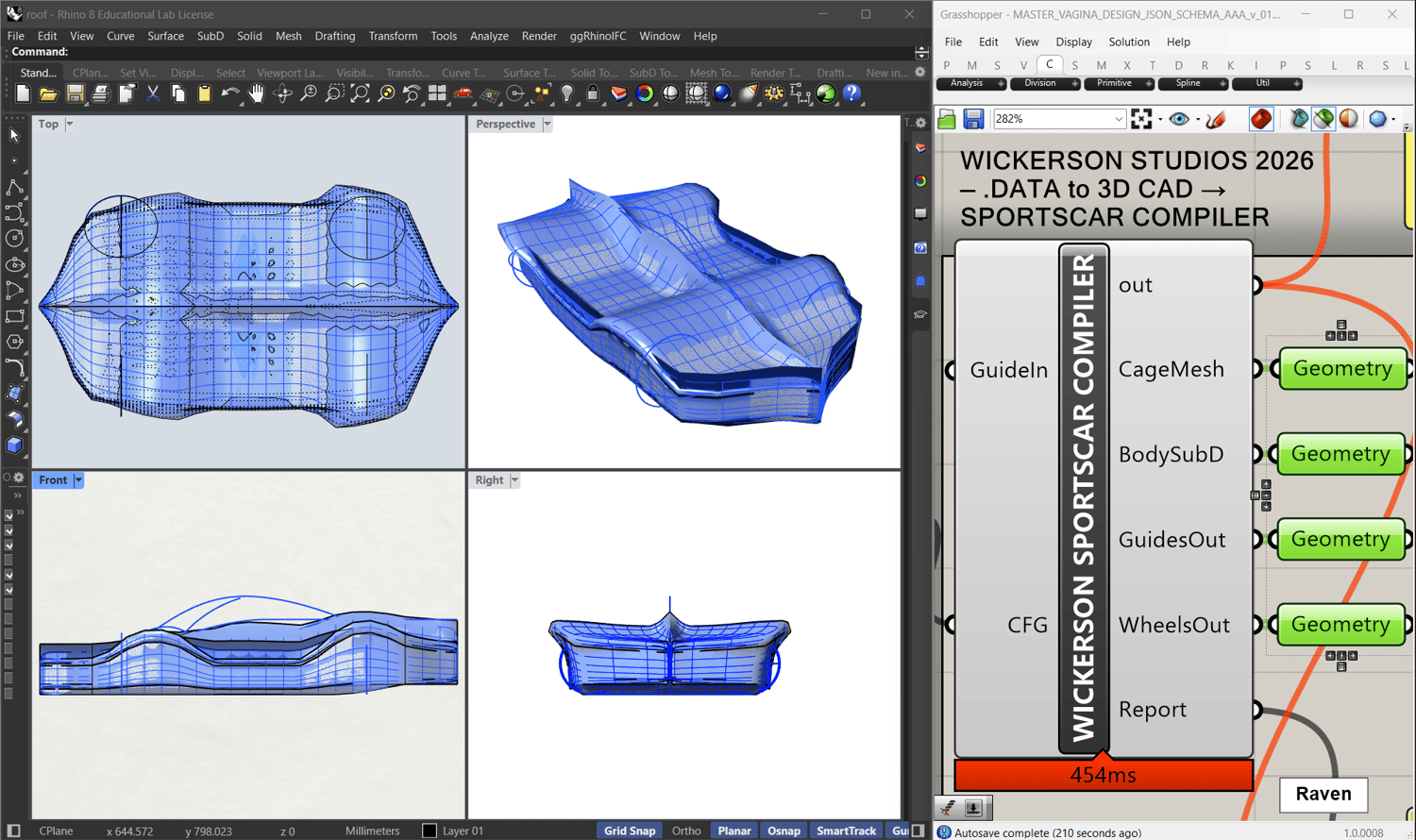Open the Right viewport dropdown arrow
This screenshot has height=840, width=1416.
tap(514, 479)
